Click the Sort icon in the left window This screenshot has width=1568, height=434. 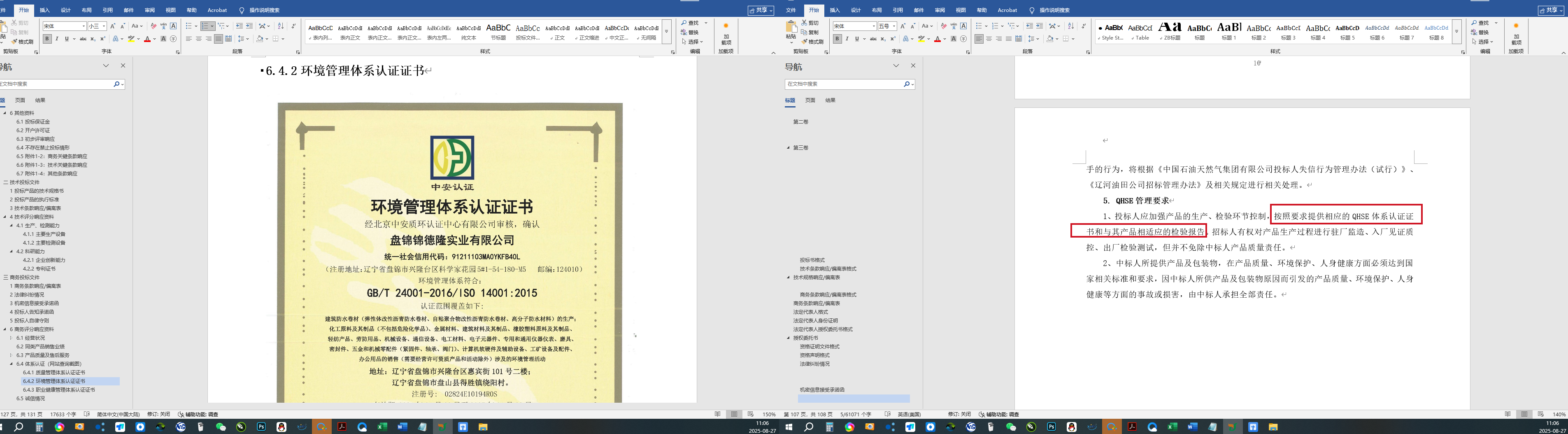(281, 26)
